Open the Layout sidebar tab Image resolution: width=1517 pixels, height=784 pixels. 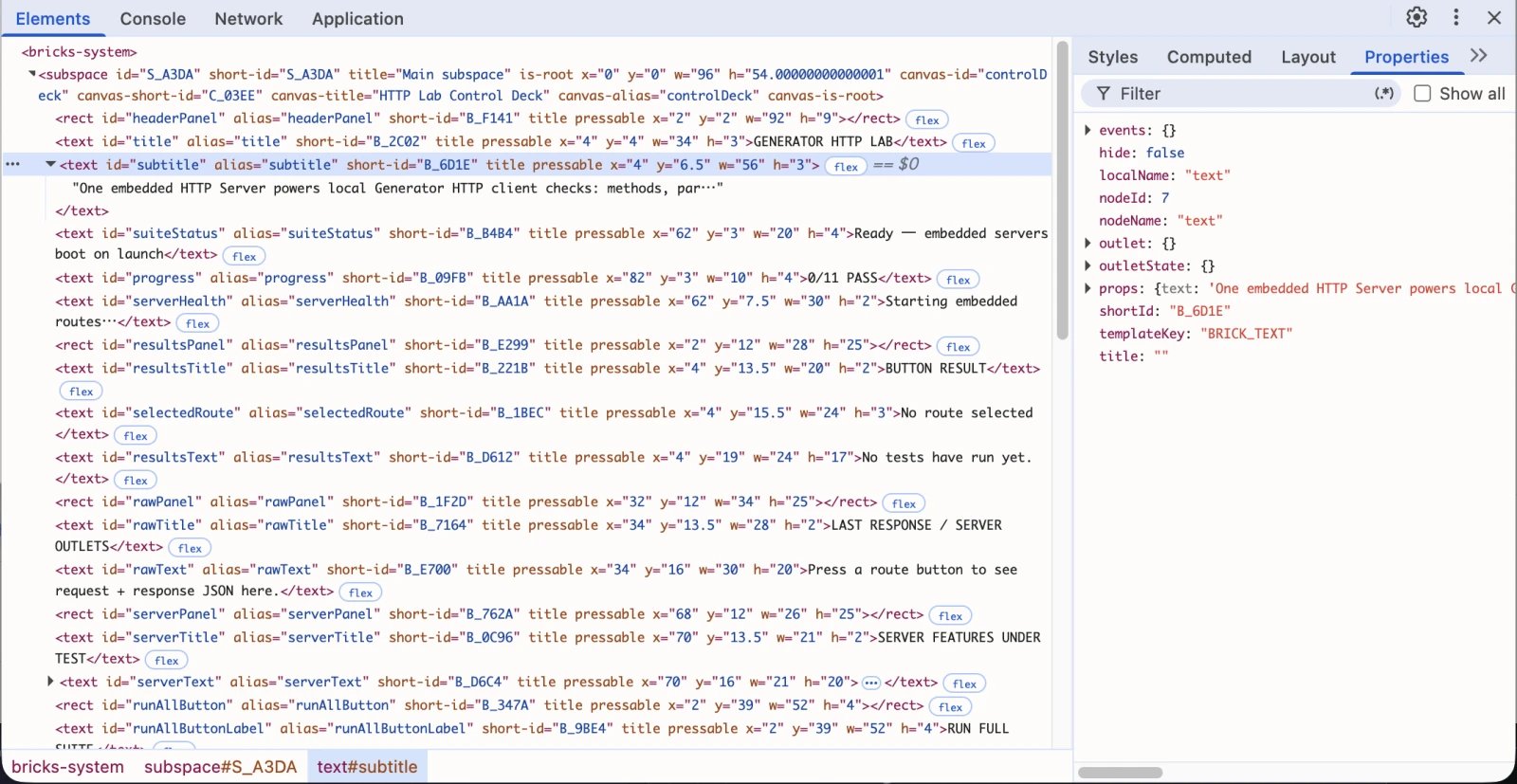tap(1308, 57)
